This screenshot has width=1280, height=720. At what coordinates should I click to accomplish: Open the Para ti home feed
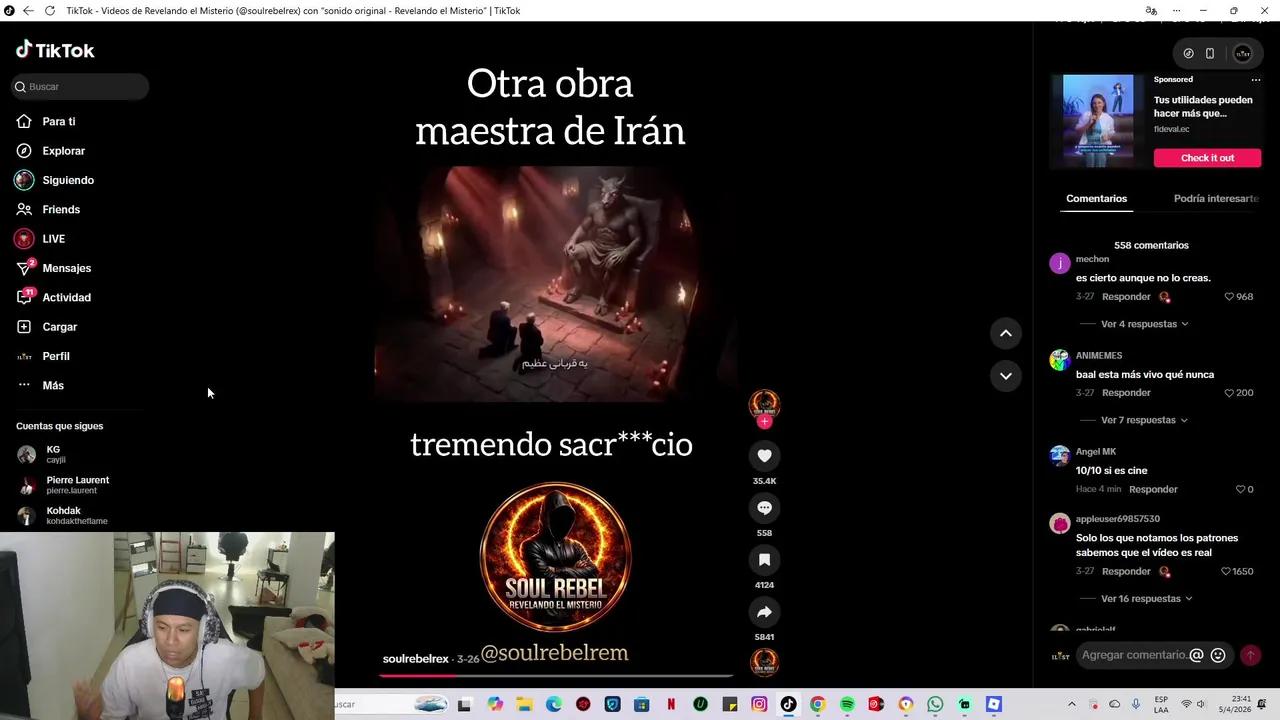click(46, 122)
